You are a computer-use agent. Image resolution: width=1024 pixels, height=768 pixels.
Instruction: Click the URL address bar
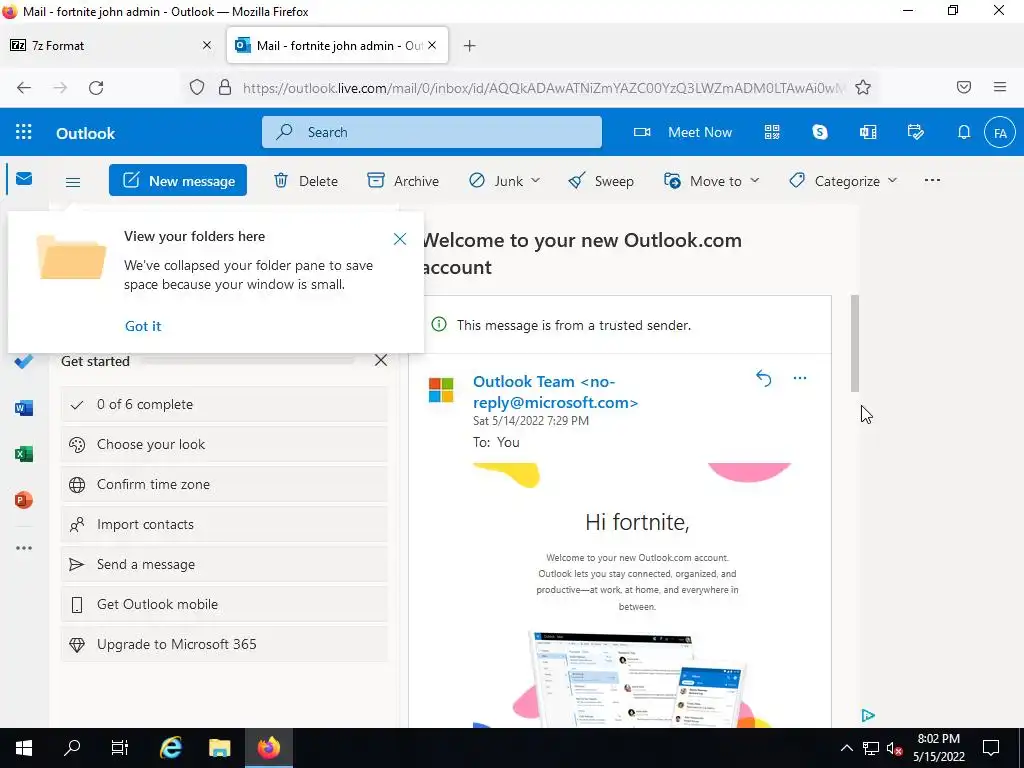coord(543,88)
